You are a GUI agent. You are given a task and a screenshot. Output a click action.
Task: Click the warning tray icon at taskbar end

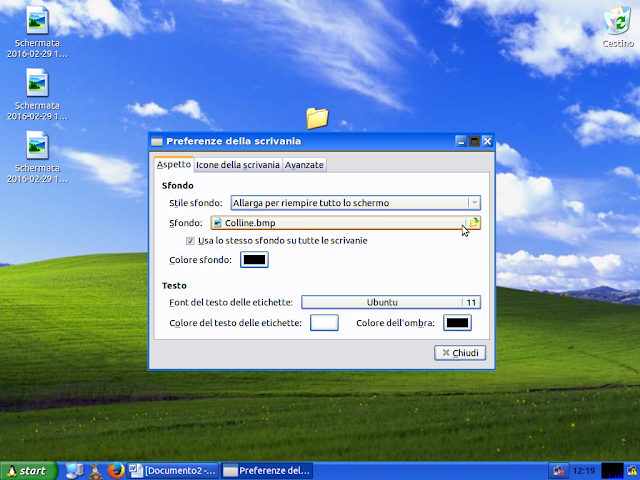coord(632,471)
